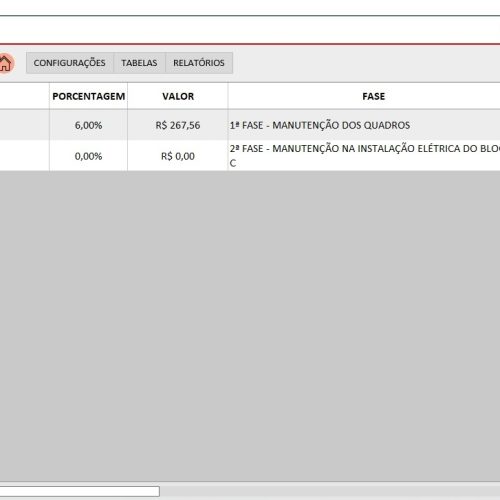Click the horizontal scrollbar thumb at bottom
Screen dimensions: 500x500
pos(80,491)
